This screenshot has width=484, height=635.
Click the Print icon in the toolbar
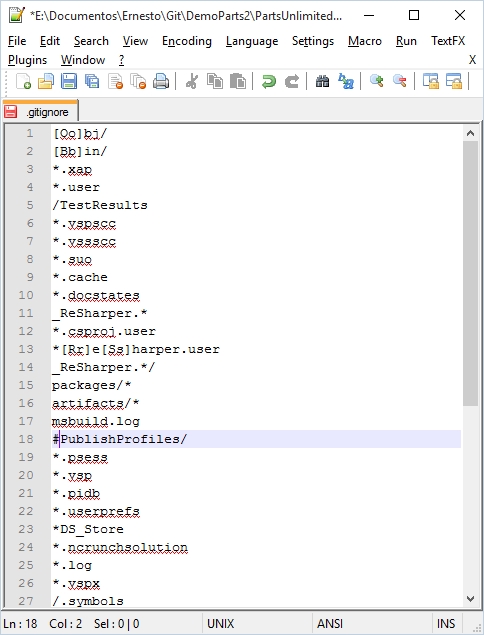[161, 81]
